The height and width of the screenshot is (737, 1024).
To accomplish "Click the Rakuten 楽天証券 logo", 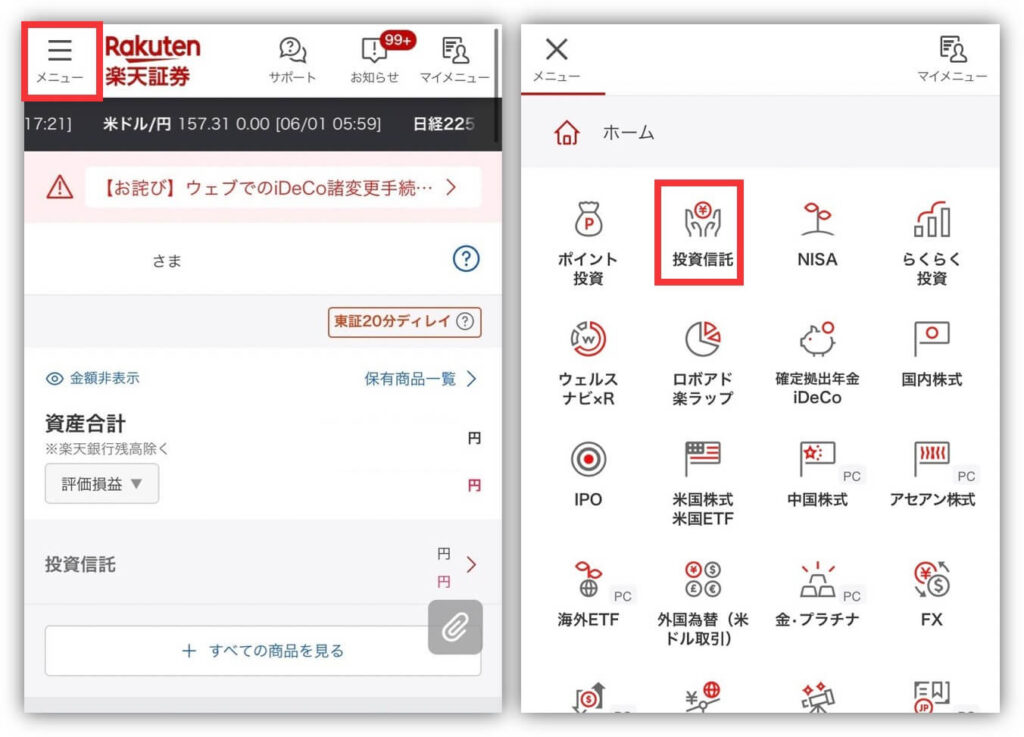I will [152, 61].
